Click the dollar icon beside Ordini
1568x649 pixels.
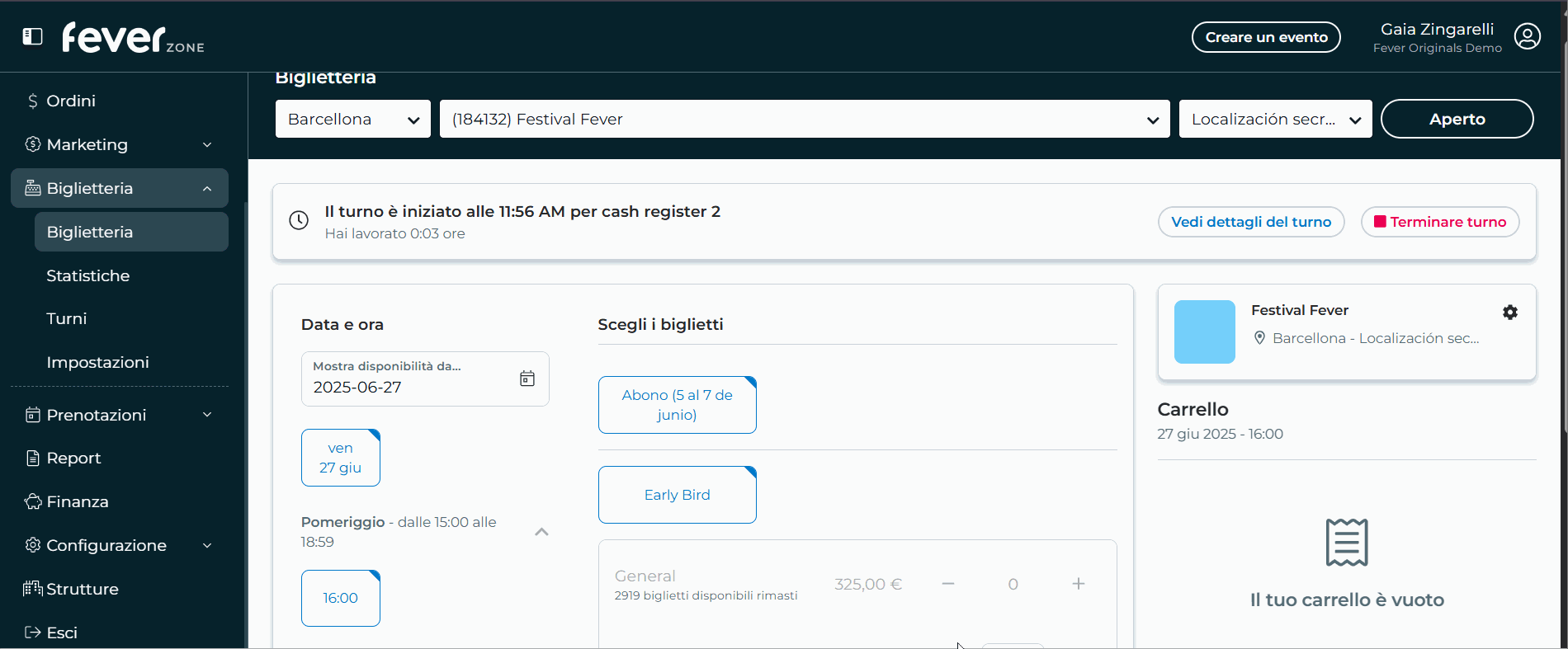33,101
